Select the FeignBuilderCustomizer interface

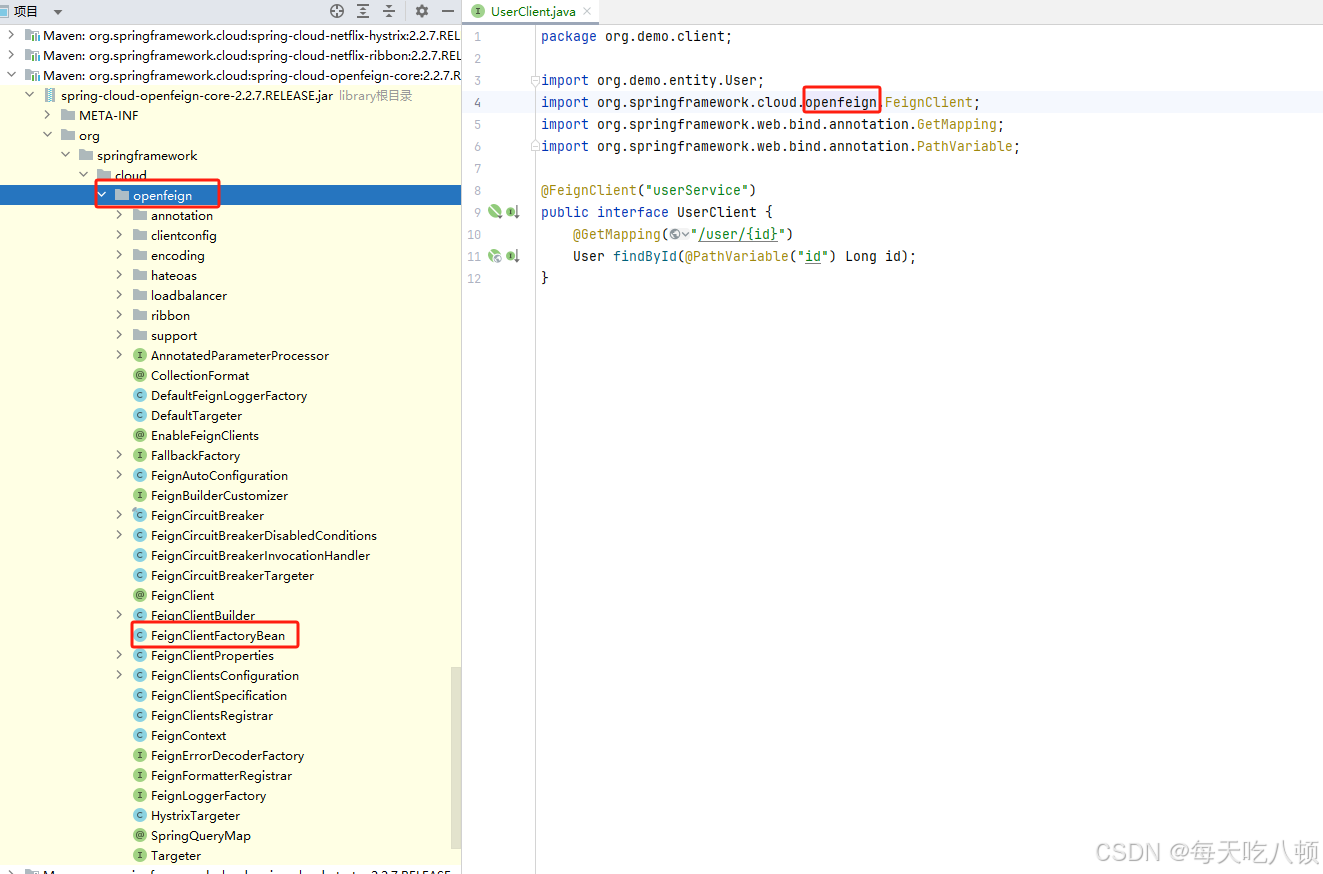(219, 495)
